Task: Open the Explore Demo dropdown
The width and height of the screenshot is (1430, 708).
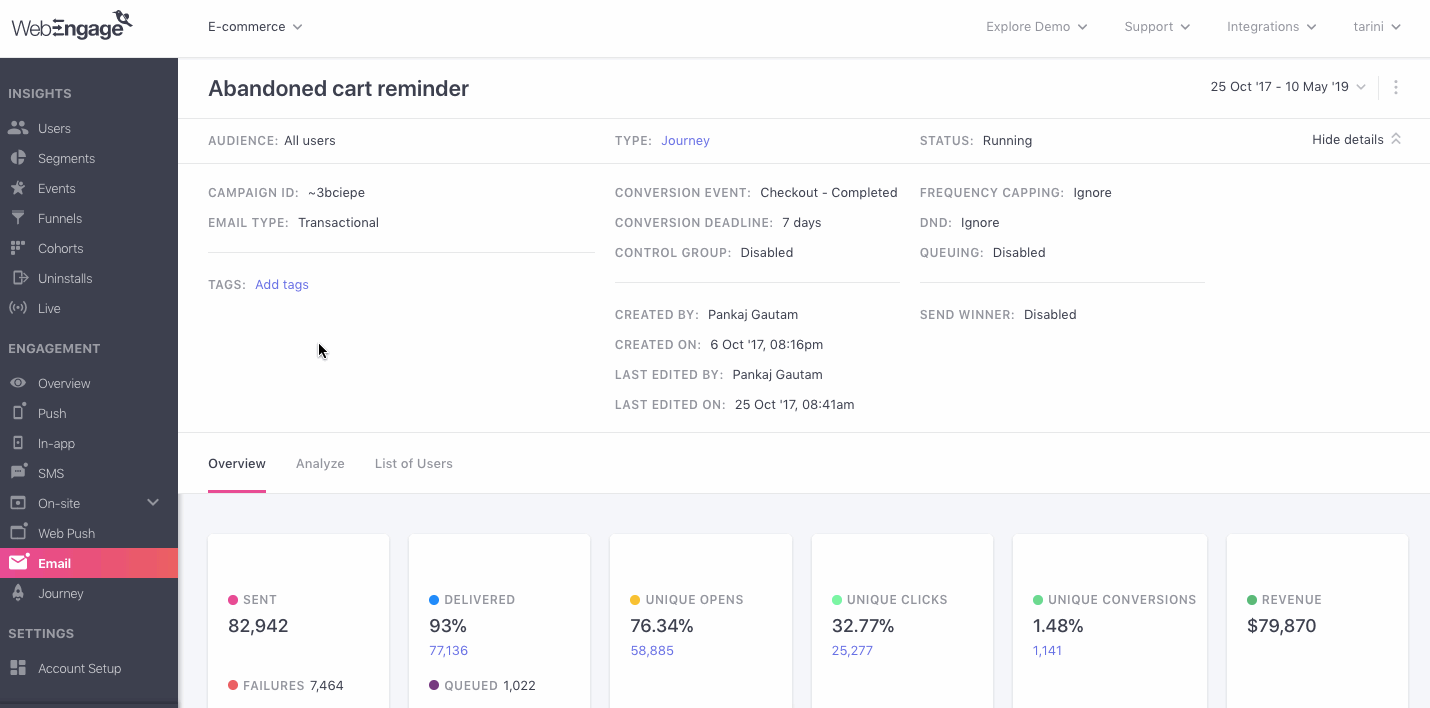Action: 1037,27
